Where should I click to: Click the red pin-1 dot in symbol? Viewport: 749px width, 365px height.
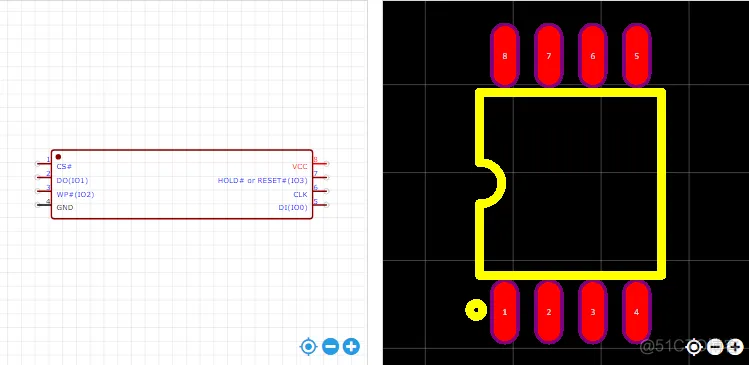point(58,157)
